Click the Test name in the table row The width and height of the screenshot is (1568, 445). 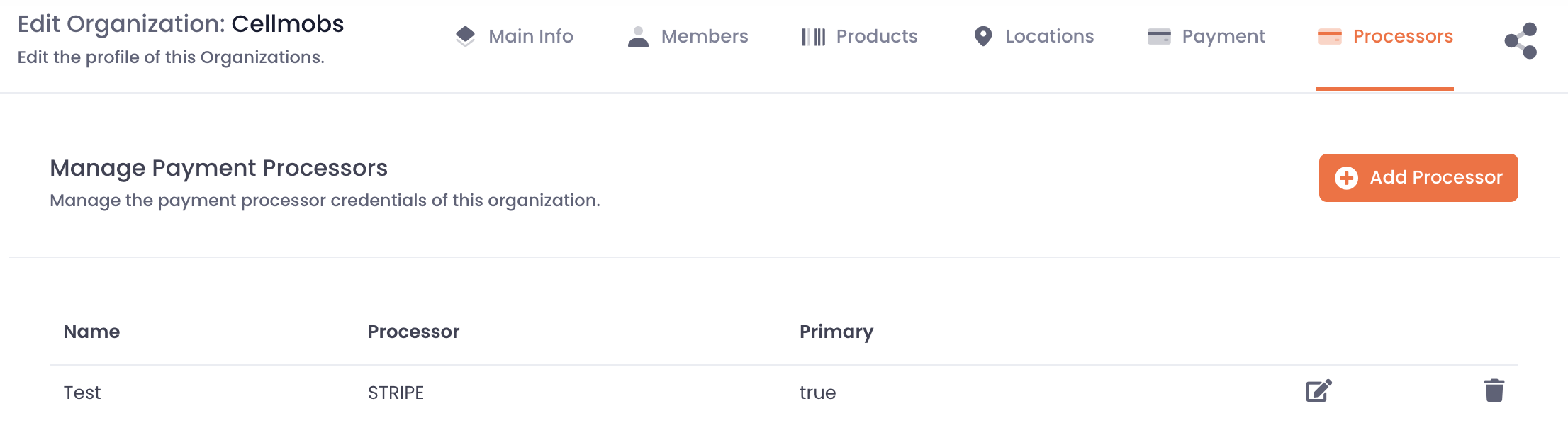(82, 393)
